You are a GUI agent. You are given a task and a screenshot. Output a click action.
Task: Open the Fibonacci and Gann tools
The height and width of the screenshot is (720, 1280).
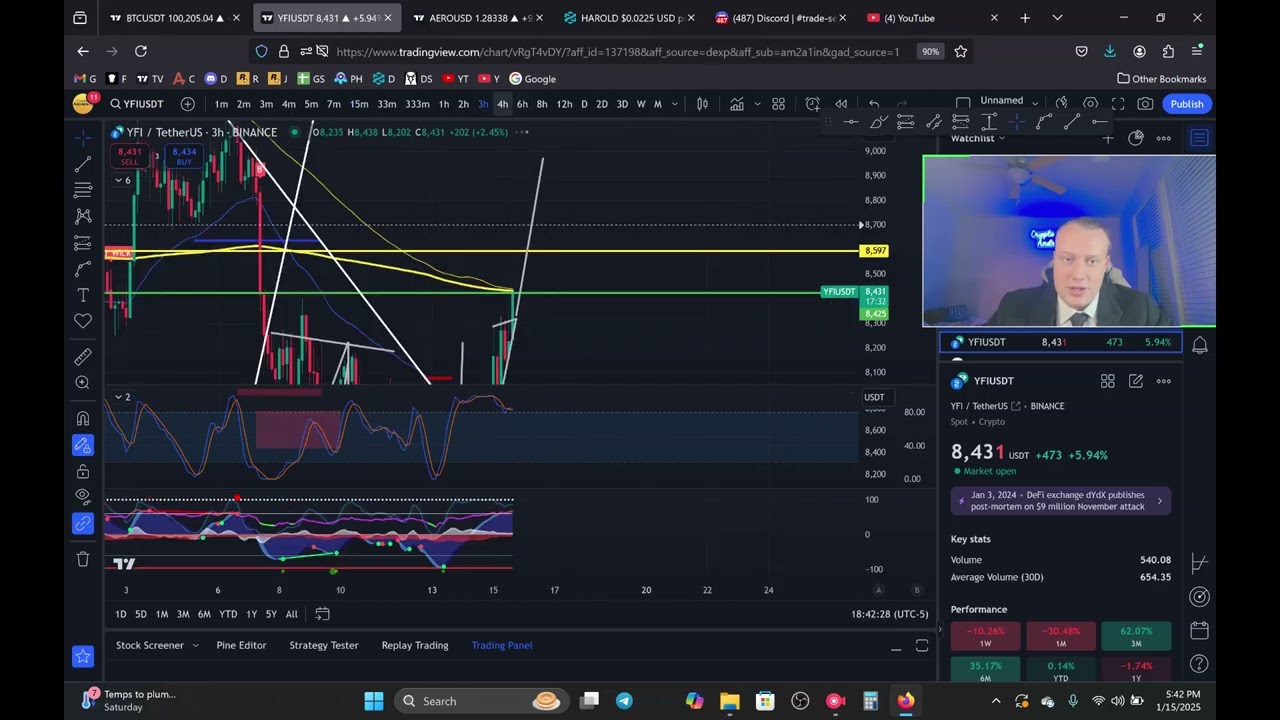[83, 190]
